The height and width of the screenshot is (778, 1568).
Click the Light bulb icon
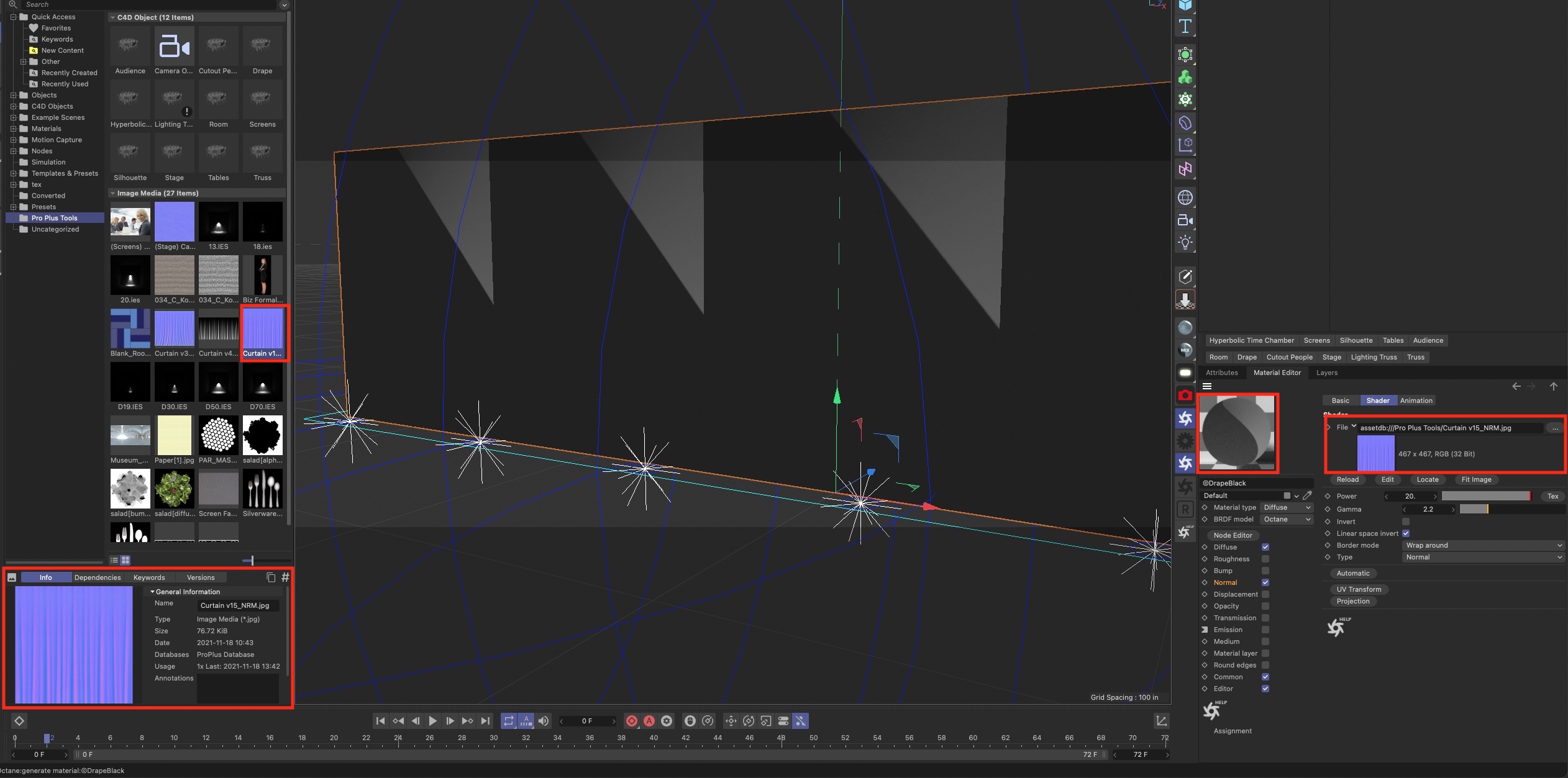pyautogui.click(x=1185, y=243)
